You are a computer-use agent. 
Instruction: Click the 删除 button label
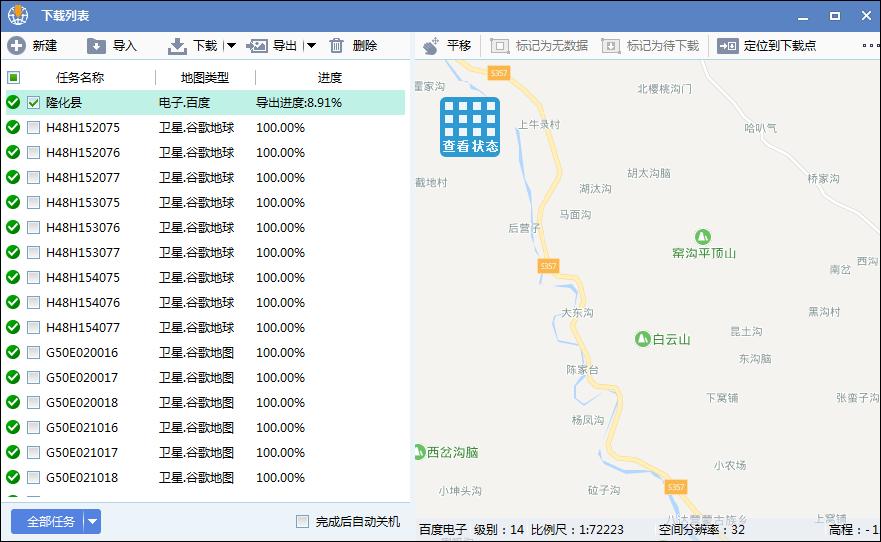[365, 45]
